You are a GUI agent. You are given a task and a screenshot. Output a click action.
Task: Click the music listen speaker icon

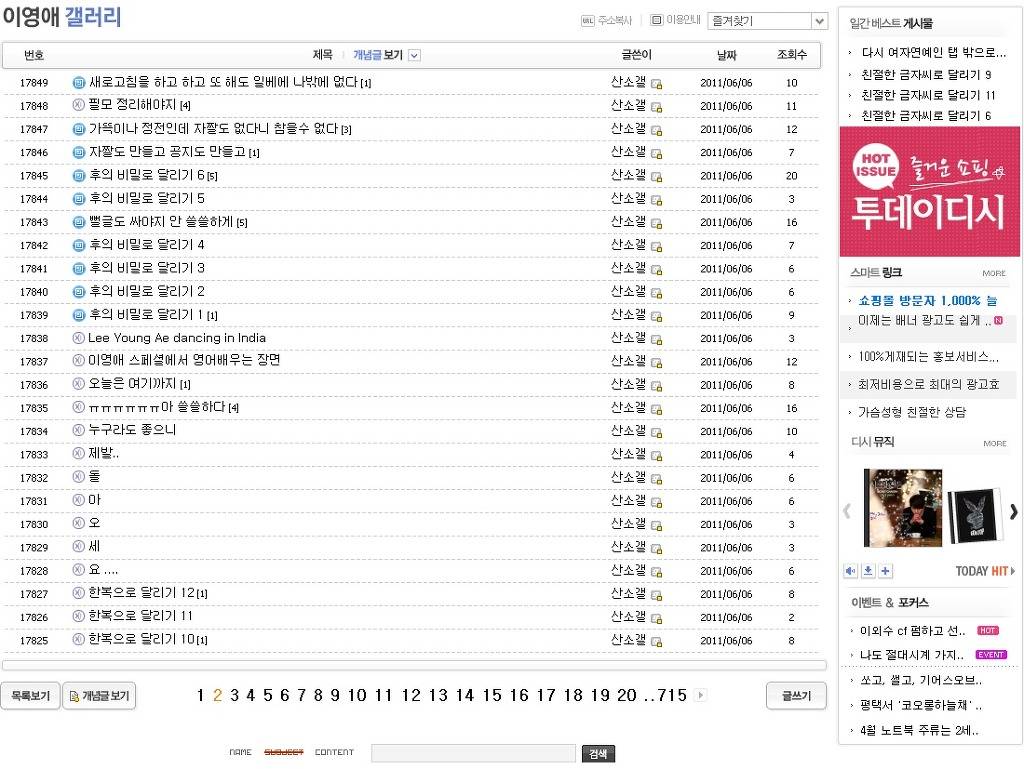tap(850, 571)
